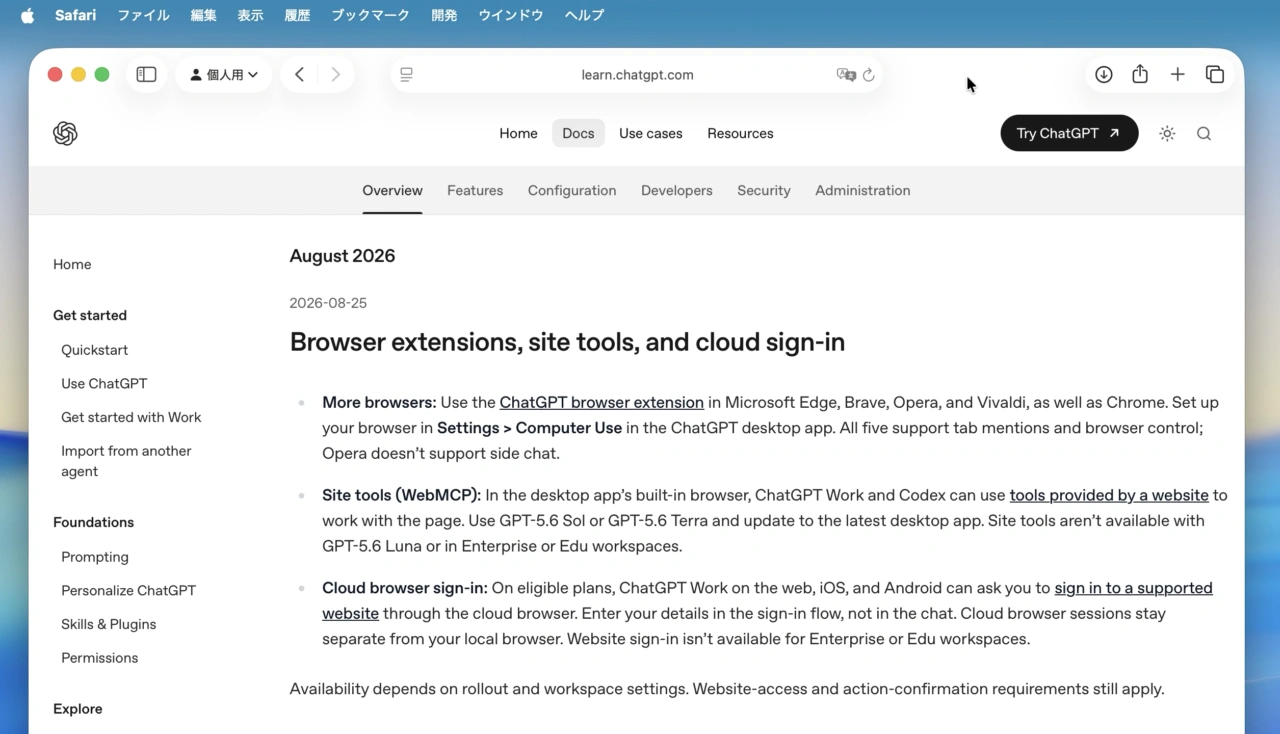The height and width of the screenshot is (734, 1280).
Task: Switch to the Features tab
Action: 475,190
